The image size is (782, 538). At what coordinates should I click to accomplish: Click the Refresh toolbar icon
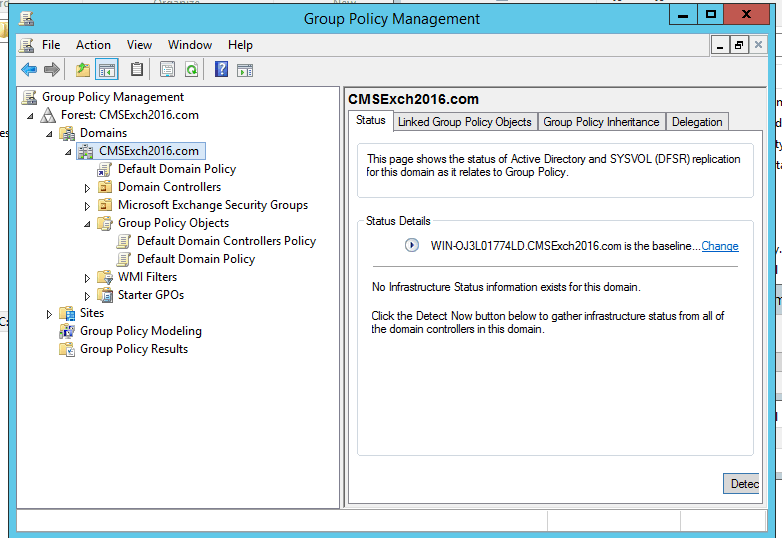190,69
